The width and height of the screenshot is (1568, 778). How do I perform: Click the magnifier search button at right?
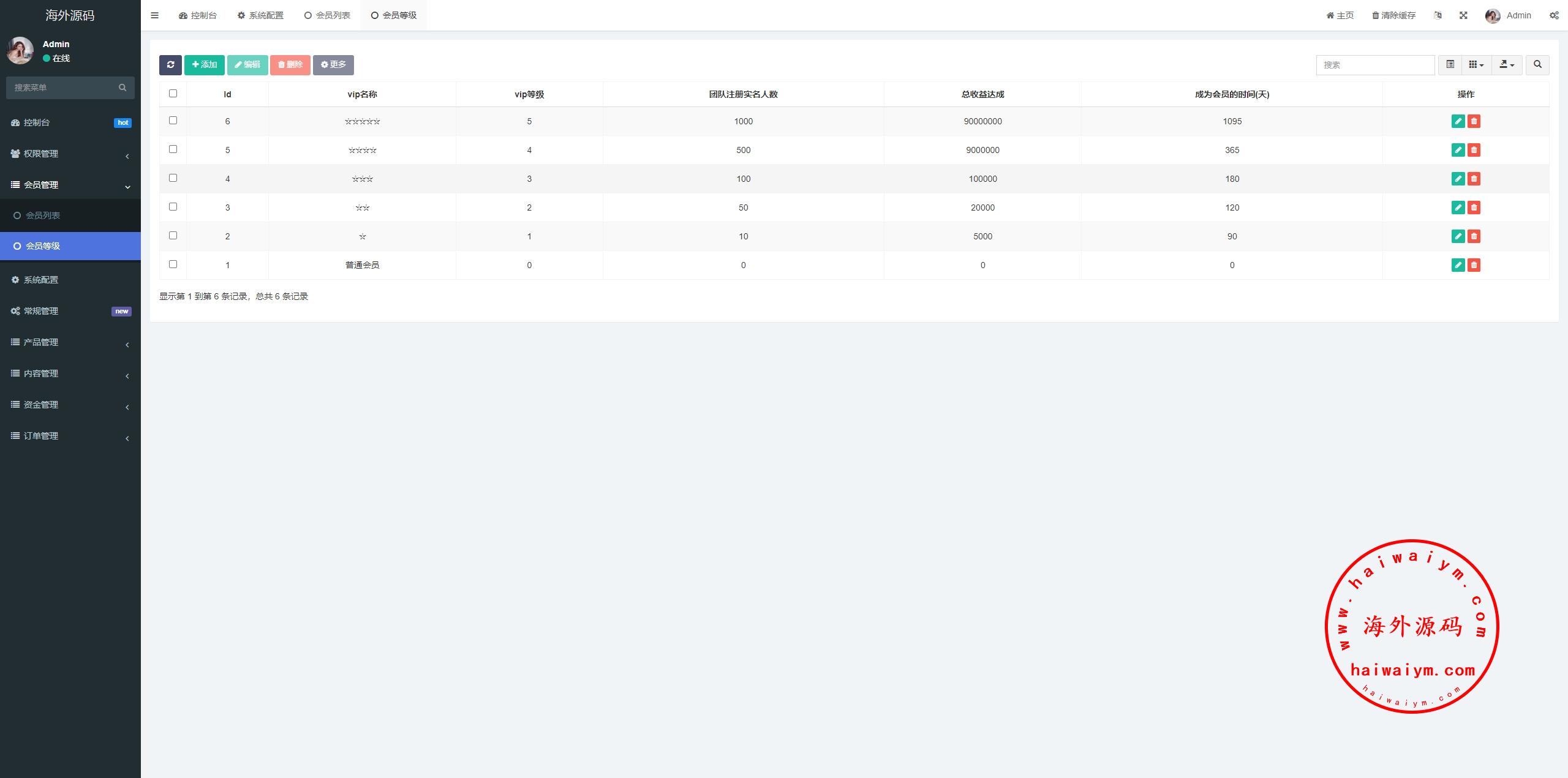(x=1537, y=65)
